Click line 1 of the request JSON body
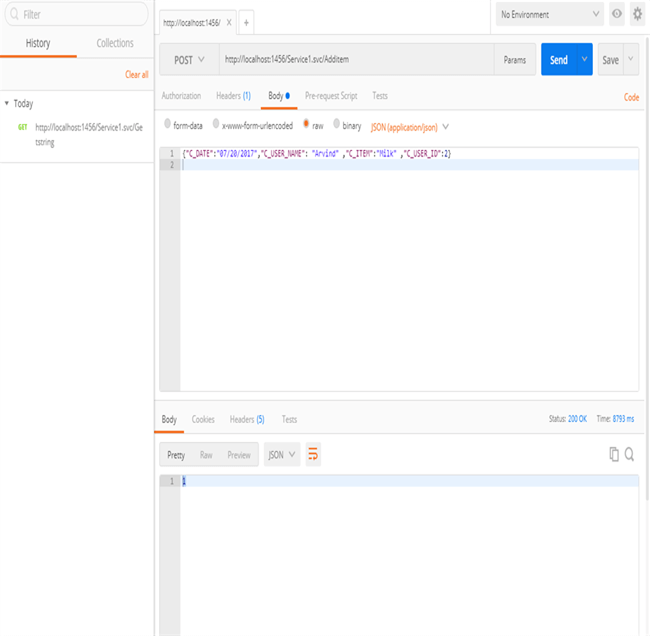Screen dimensions: 650x636 pyautogui.click(x=317, y=153)
